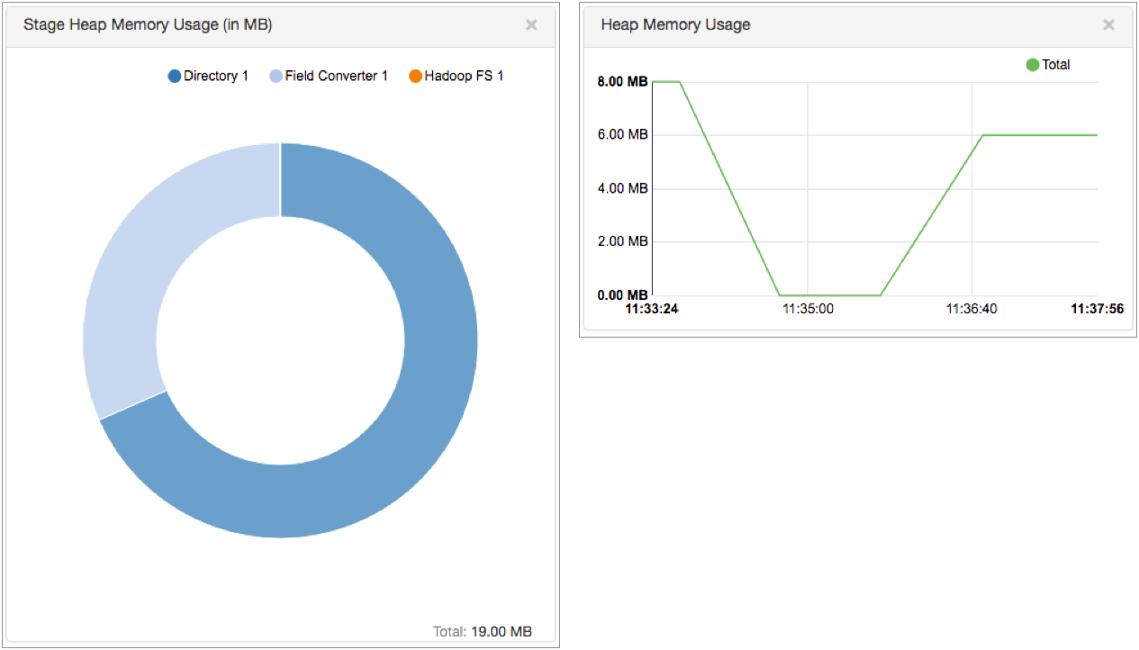The image size is (1139, 650).
Task: Click the Stage Heap Memory Usage title
Action: point(148,24)
